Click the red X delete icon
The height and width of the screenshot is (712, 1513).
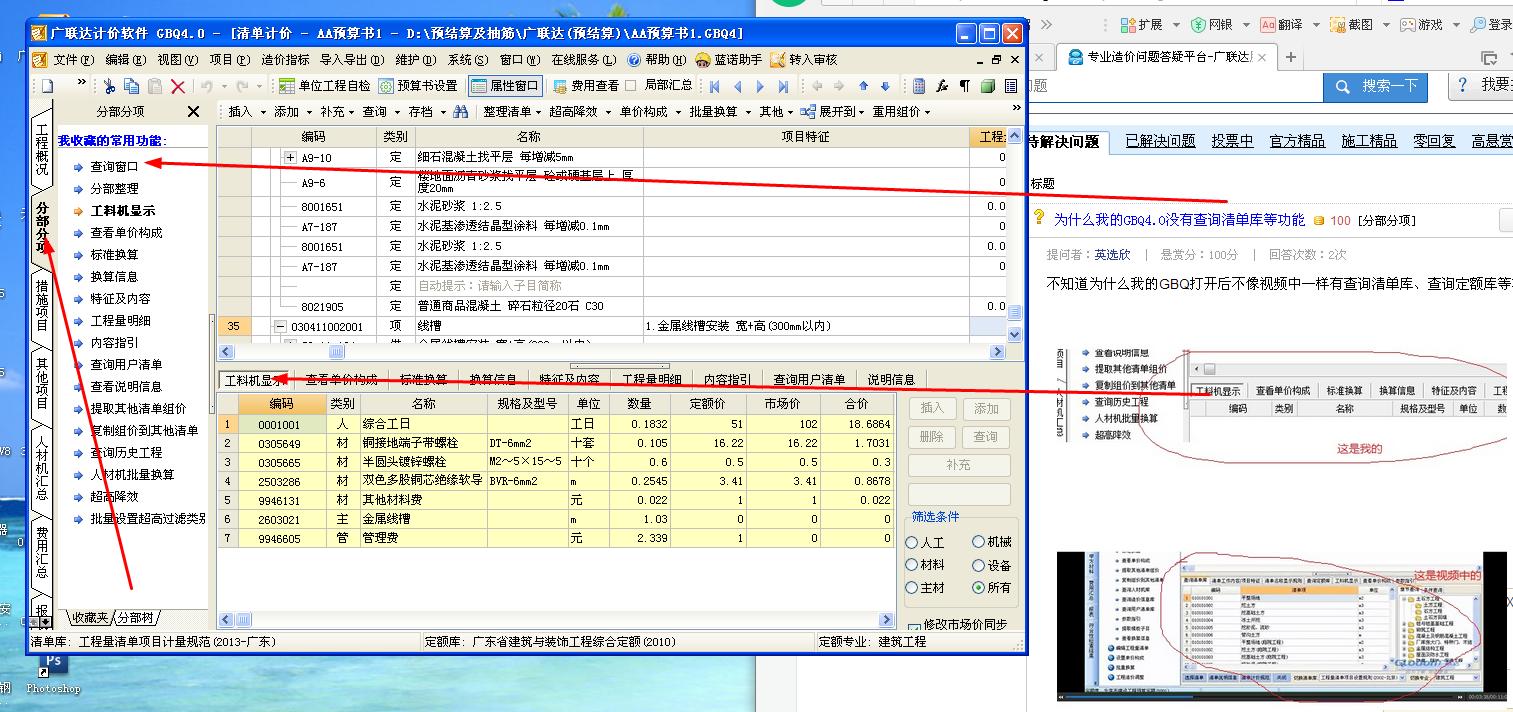(x=178, y=86)
